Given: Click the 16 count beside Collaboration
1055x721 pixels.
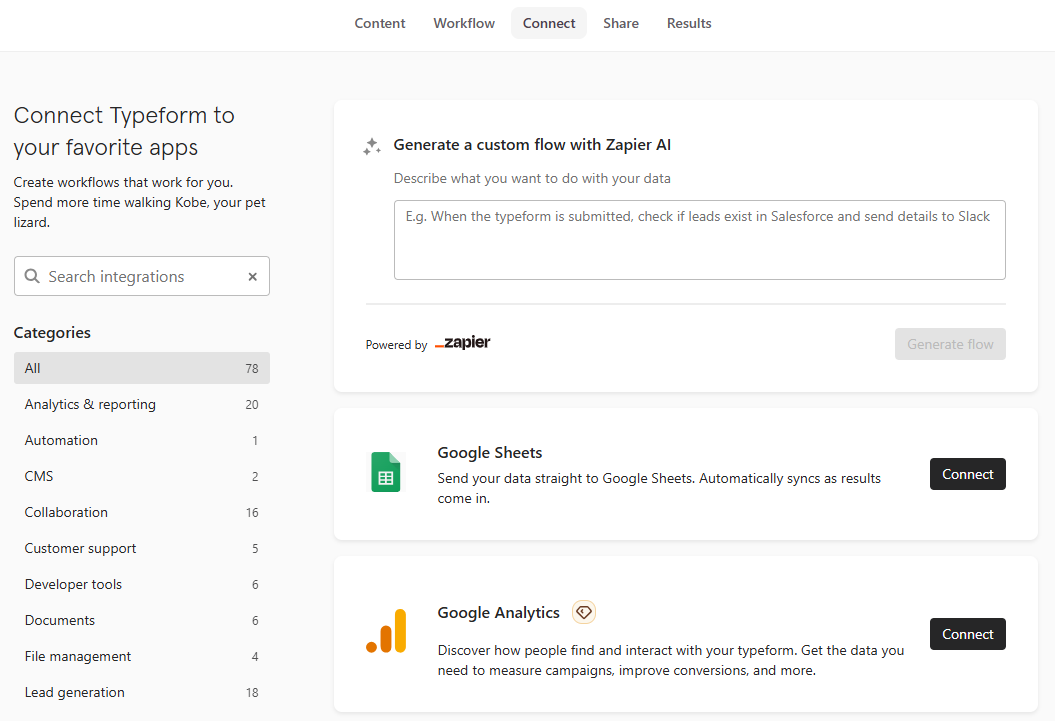Looking at the screenshot, I should [252, 513].
